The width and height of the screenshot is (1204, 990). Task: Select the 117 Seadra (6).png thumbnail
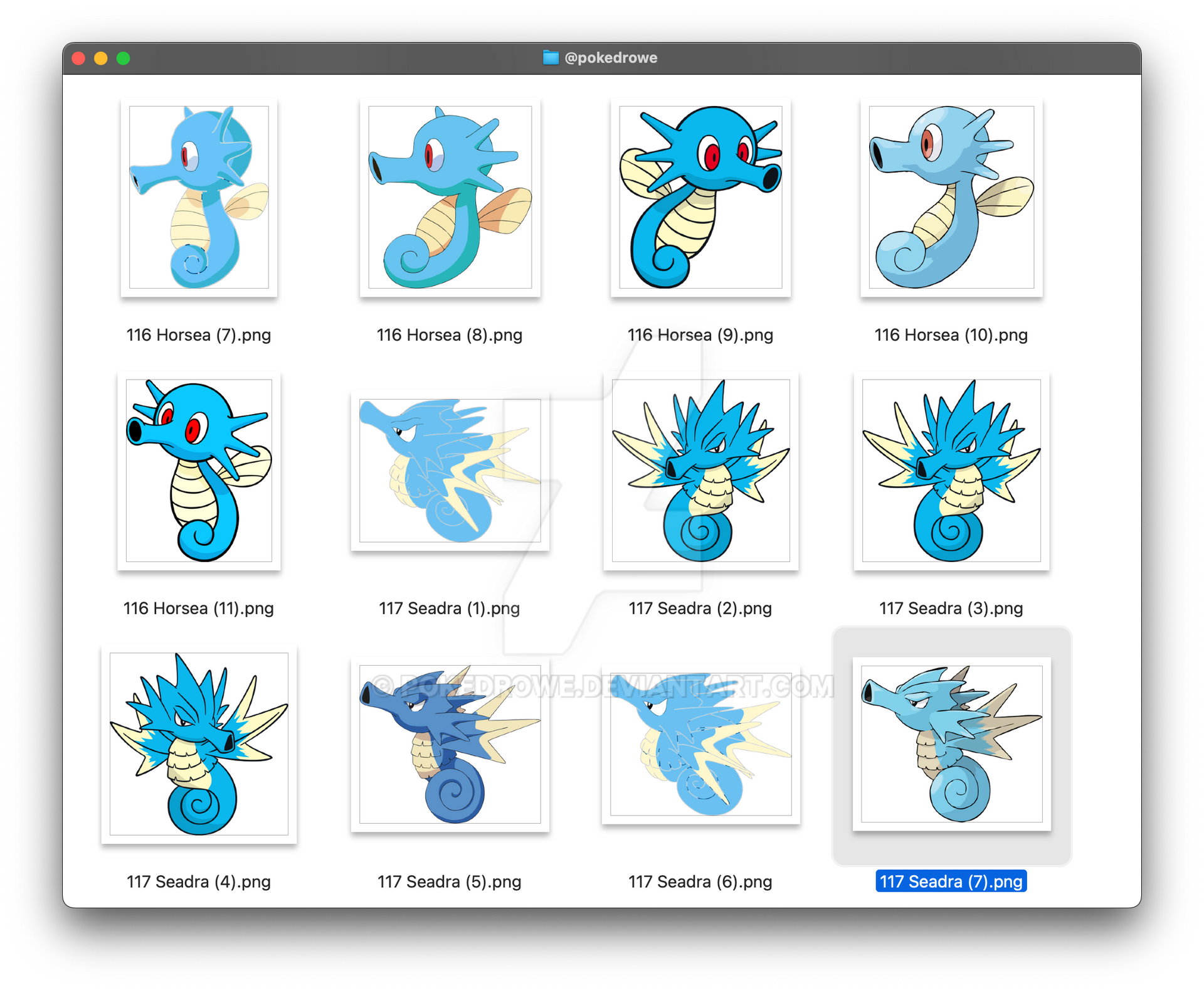(x=700, y=744)
